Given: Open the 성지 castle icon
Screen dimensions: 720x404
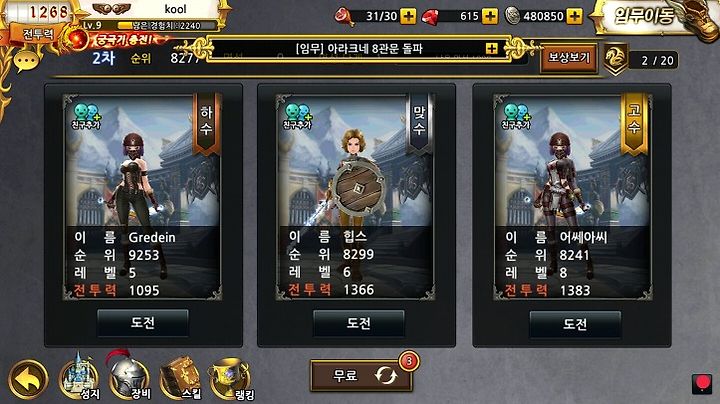Looking at the screenshot, I should coord(80,377).
